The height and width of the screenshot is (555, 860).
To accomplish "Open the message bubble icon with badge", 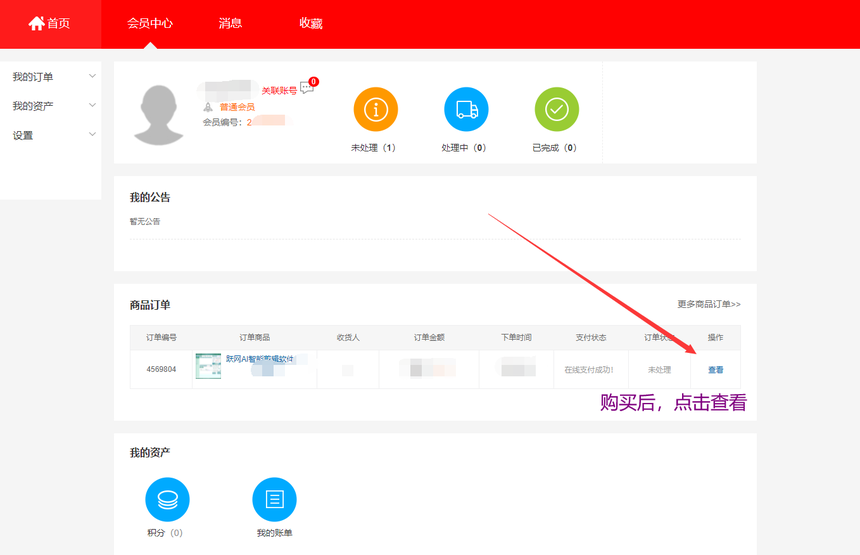I will (307, 88).
